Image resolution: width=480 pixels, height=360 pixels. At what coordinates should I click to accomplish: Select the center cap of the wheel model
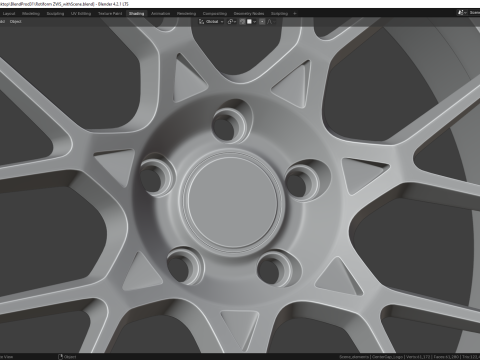[233, 201]
